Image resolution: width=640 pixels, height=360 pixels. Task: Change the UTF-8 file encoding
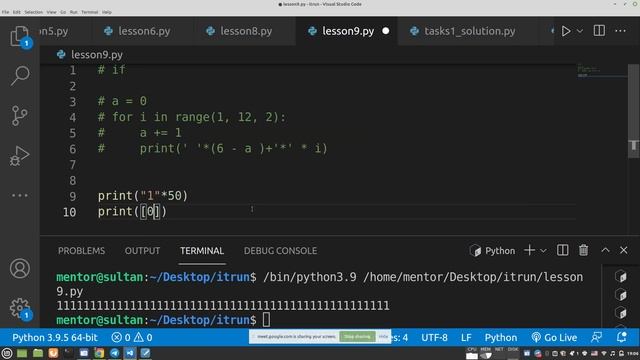pyautogui.click(x=434, y=338)
